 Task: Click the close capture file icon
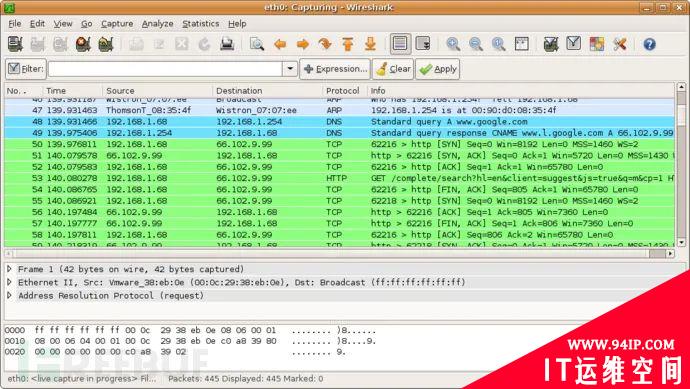[x=181, y=44]
